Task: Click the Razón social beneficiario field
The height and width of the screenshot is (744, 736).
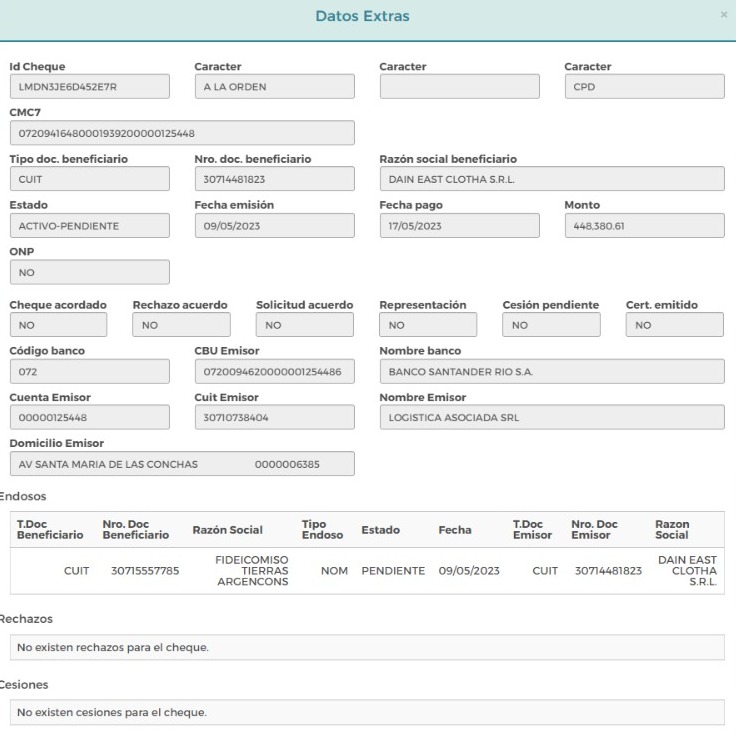Action: [x=552, y=179]
